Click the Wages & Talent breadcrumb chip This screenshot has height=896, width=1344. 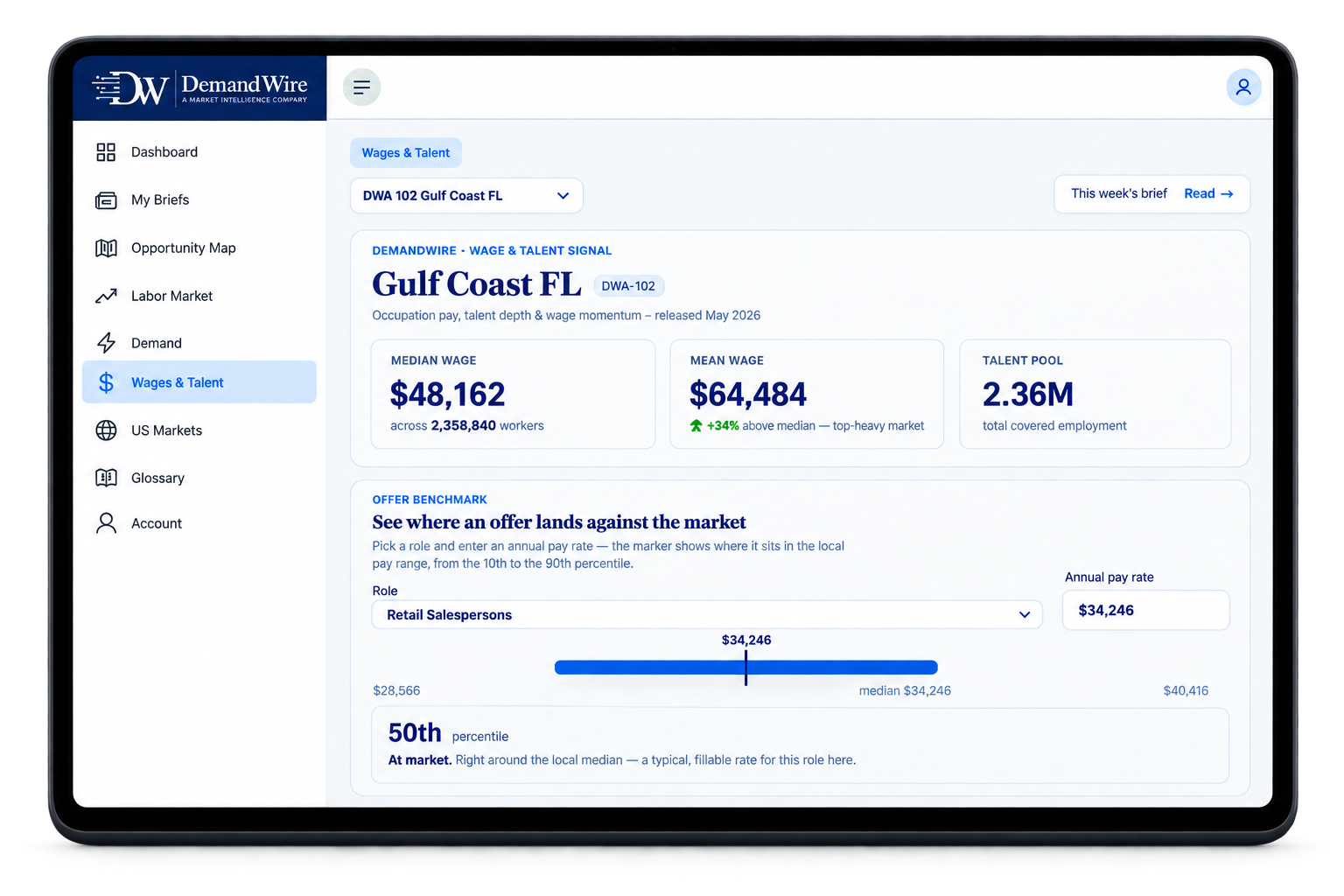point(406,153)
